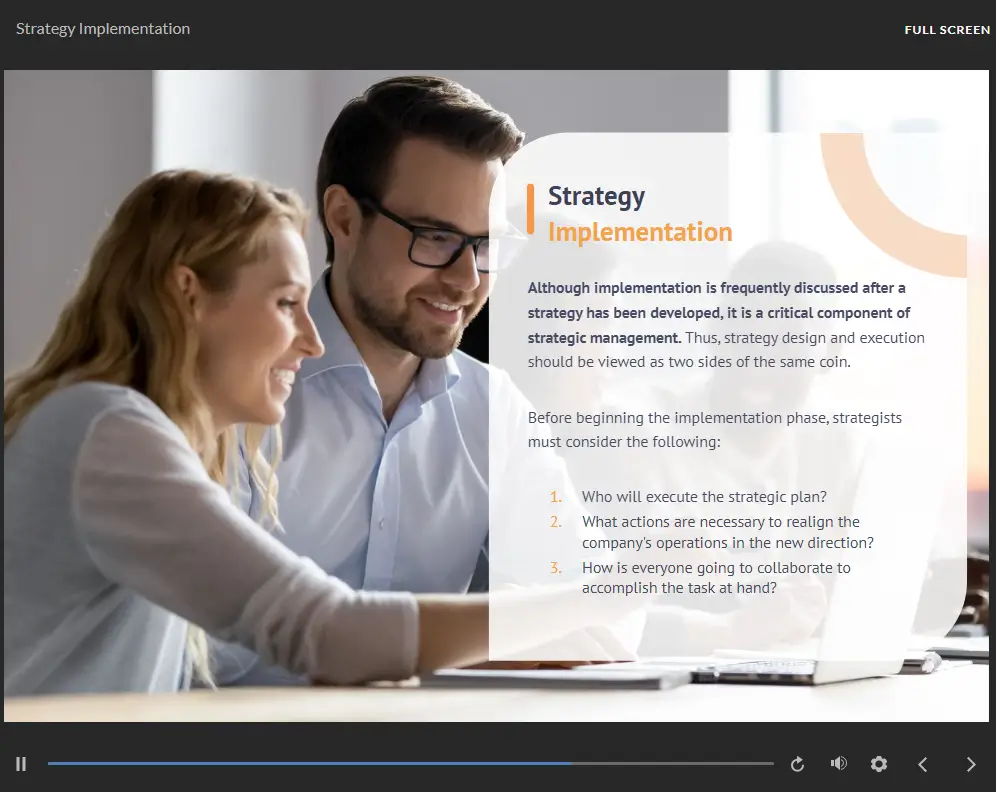The width and height of the screenshot is (996, 792).
Task: Click the orange vertical bar beside heading
Action: point(530,208)
